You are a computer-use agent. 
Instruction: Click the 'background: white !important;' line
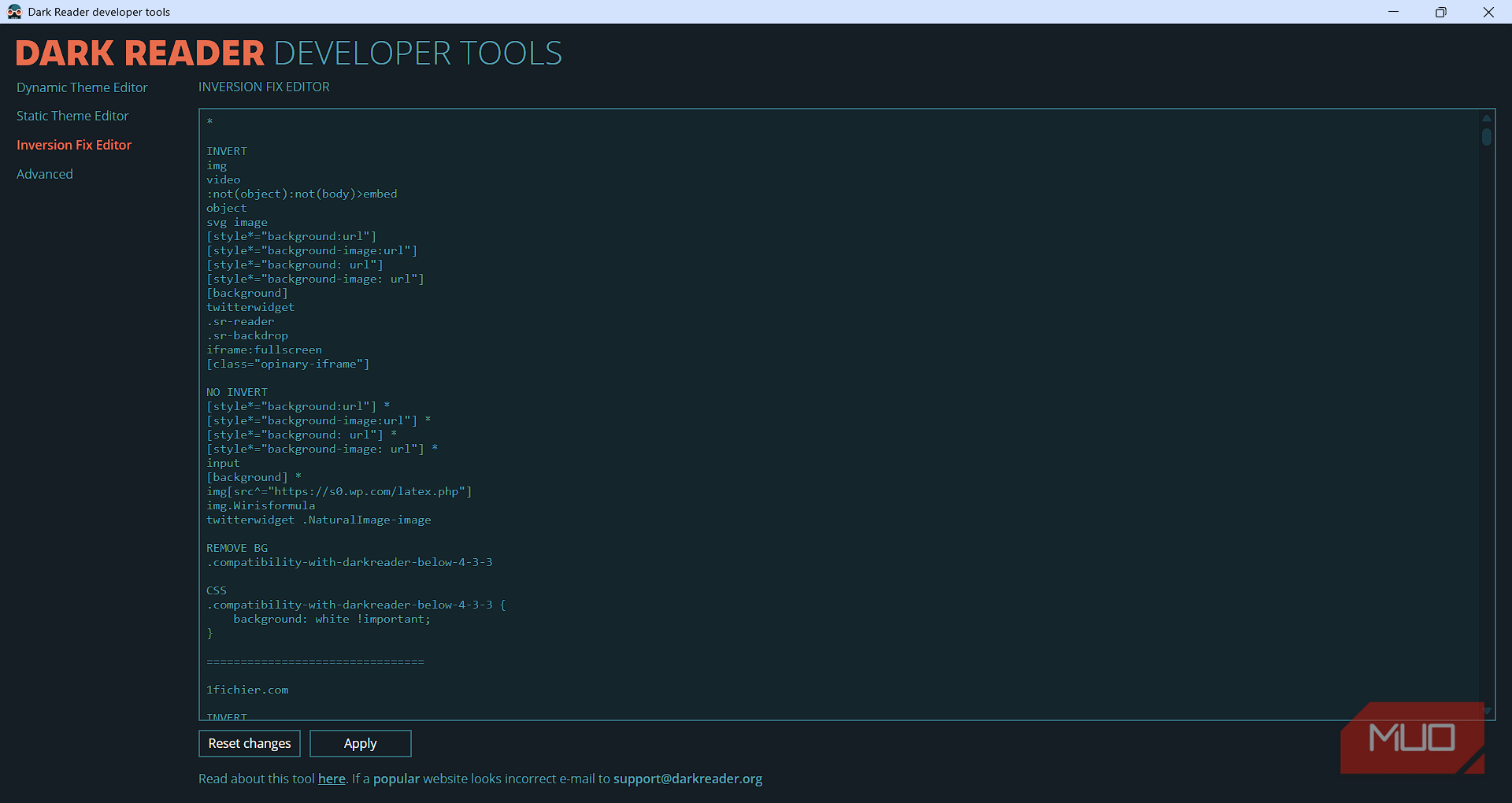coord(332,619)
